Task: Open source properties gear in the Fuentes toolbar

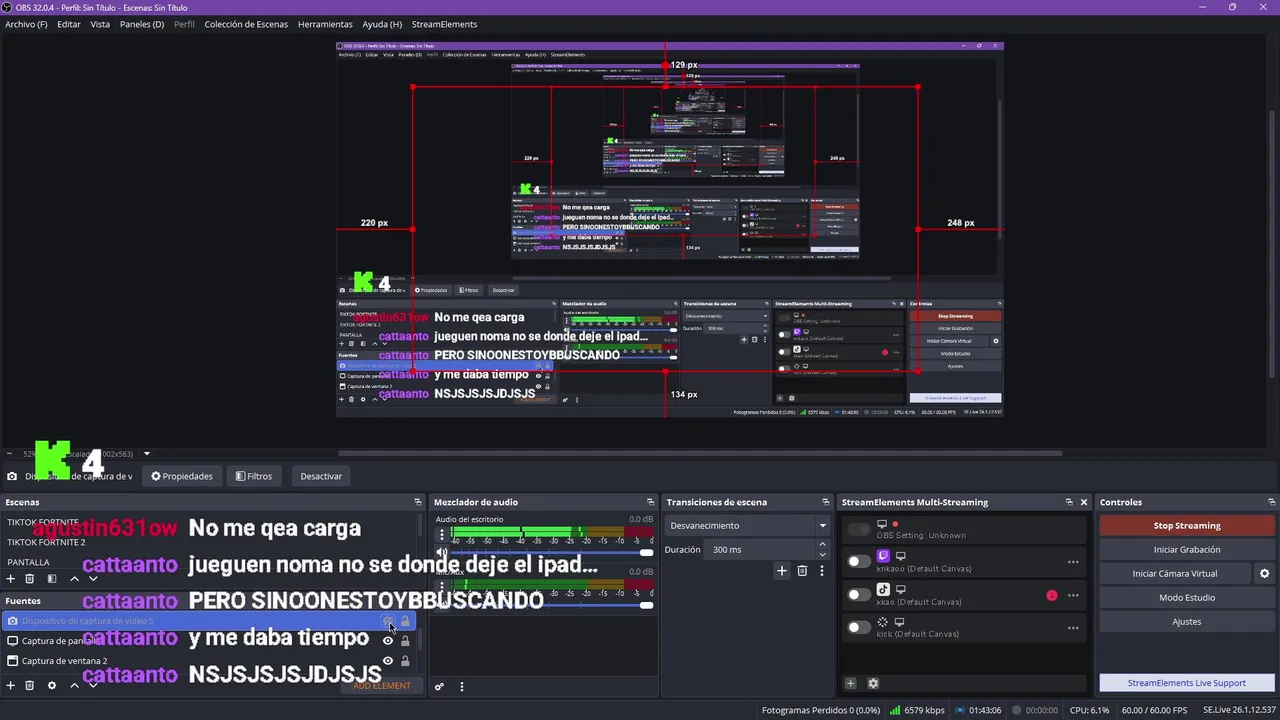Action: (x=52, y=685)
